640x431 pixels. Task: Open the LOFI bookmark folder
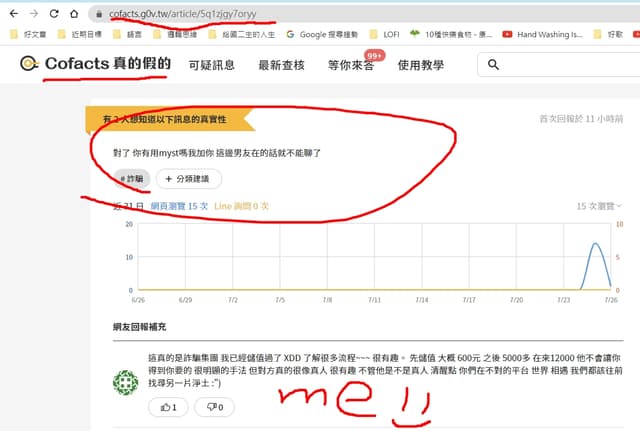pos(384,34)
